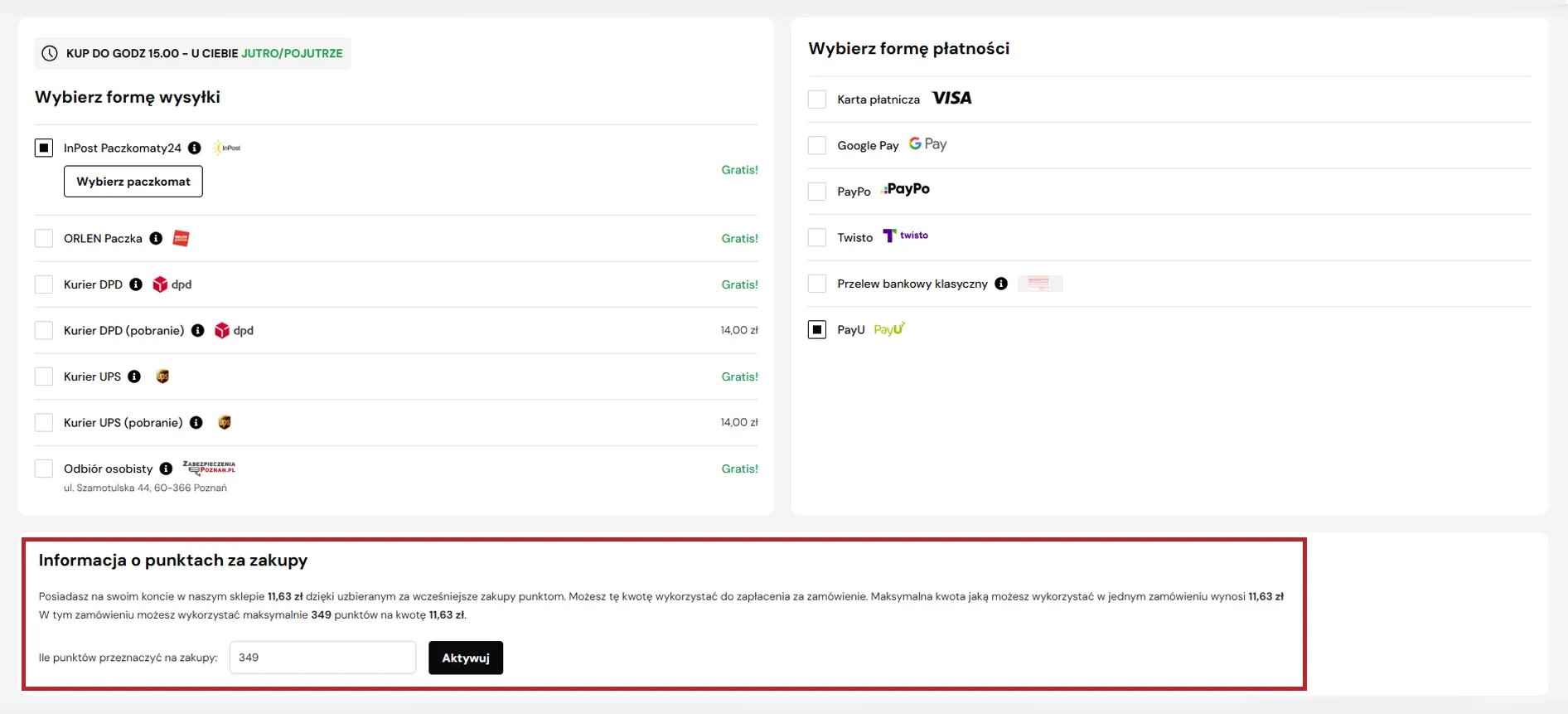Uncheck InPost Paczkomaty24 shipping checkbox
This screenshot has height=714, width=1568.
tap(44, 148)
